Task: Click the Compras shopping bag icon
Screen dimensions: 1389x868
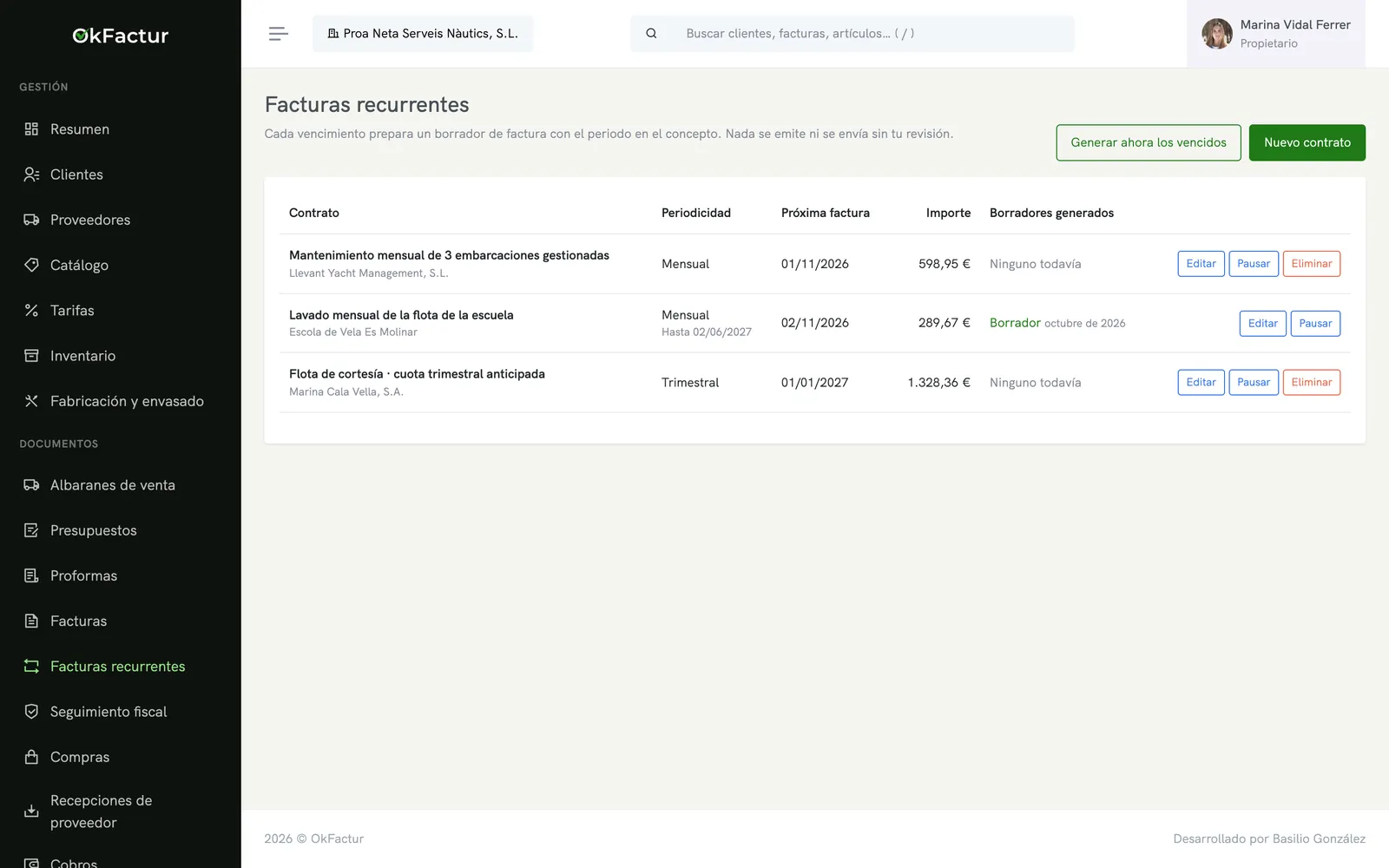Action: point(31,757)
